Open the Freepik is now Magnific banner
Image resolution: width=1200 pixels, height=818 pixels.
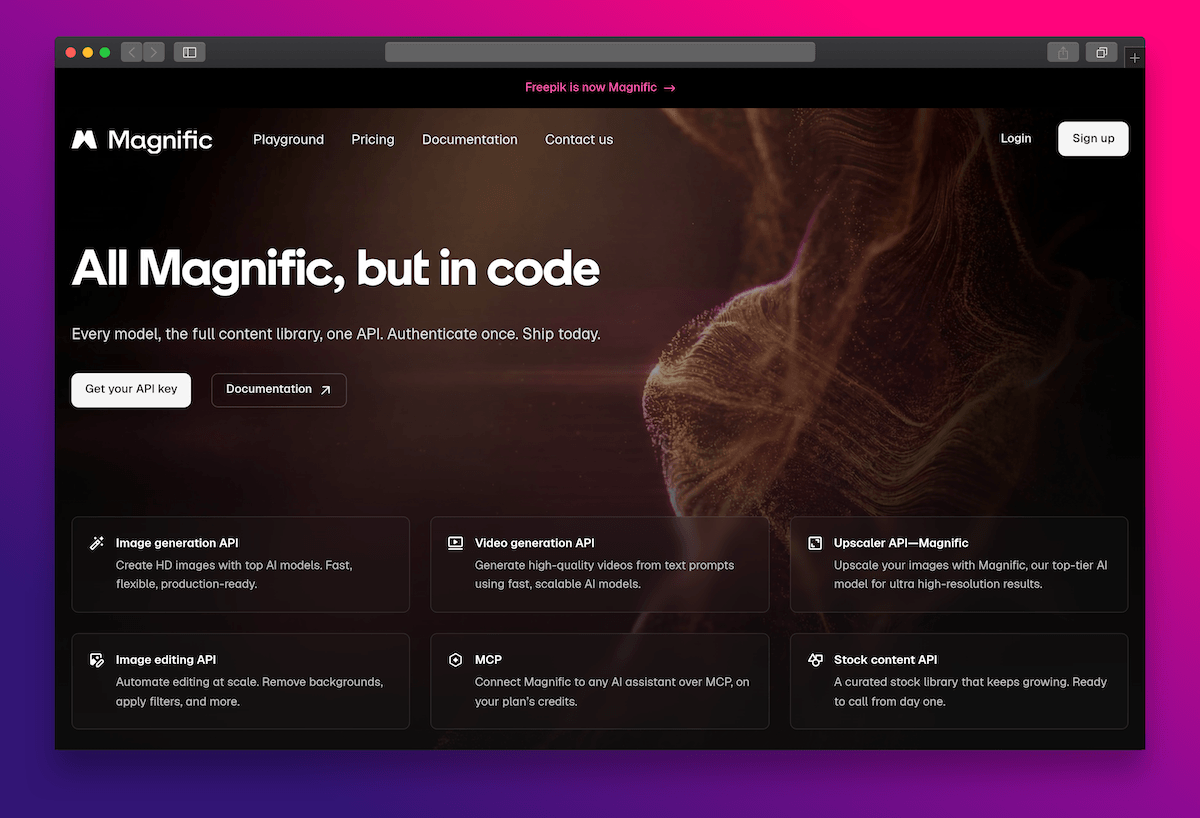pyautogui.click(x=600, y=88)
